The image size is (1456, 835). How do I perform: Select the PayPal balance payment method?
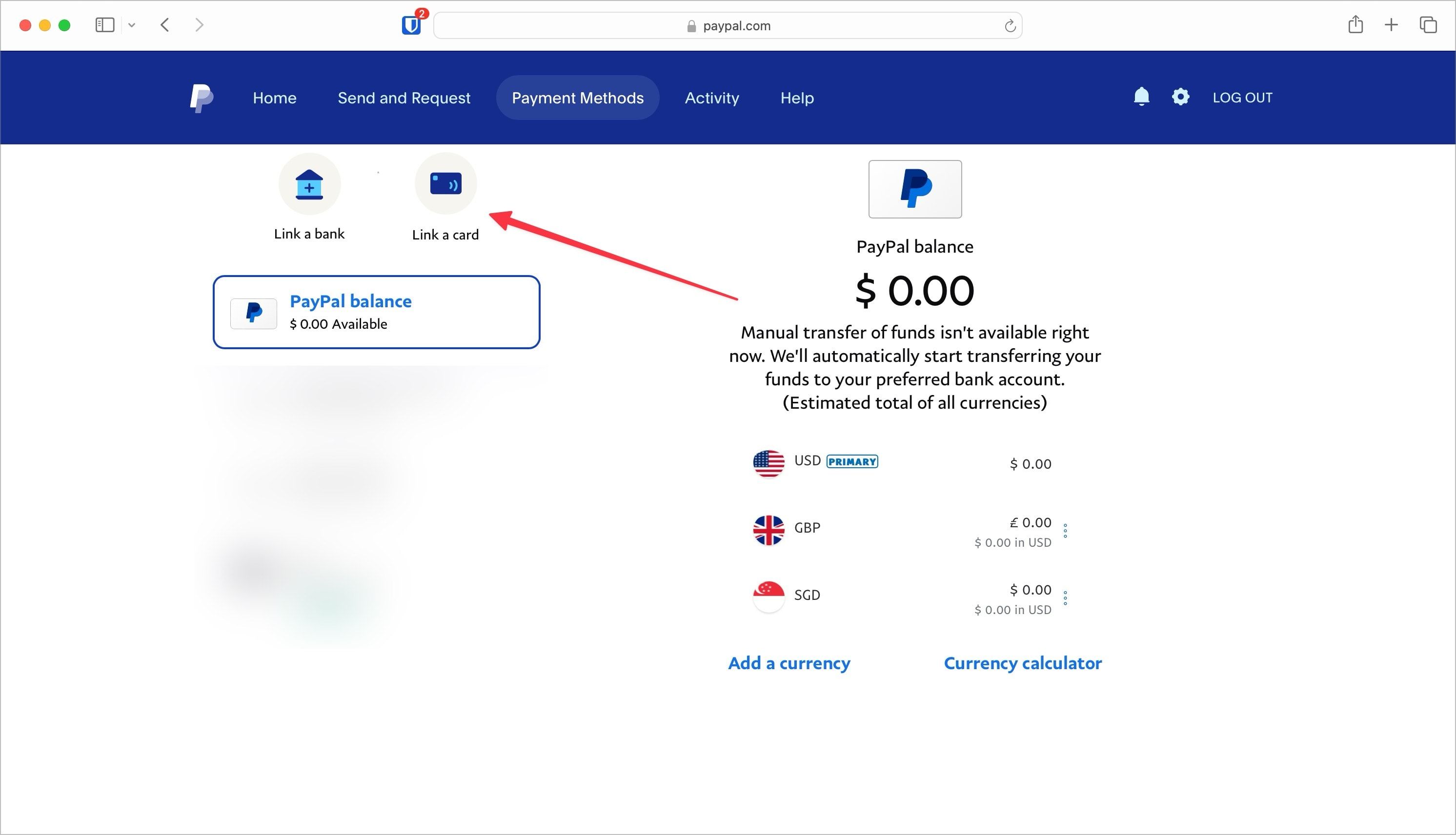377,312
